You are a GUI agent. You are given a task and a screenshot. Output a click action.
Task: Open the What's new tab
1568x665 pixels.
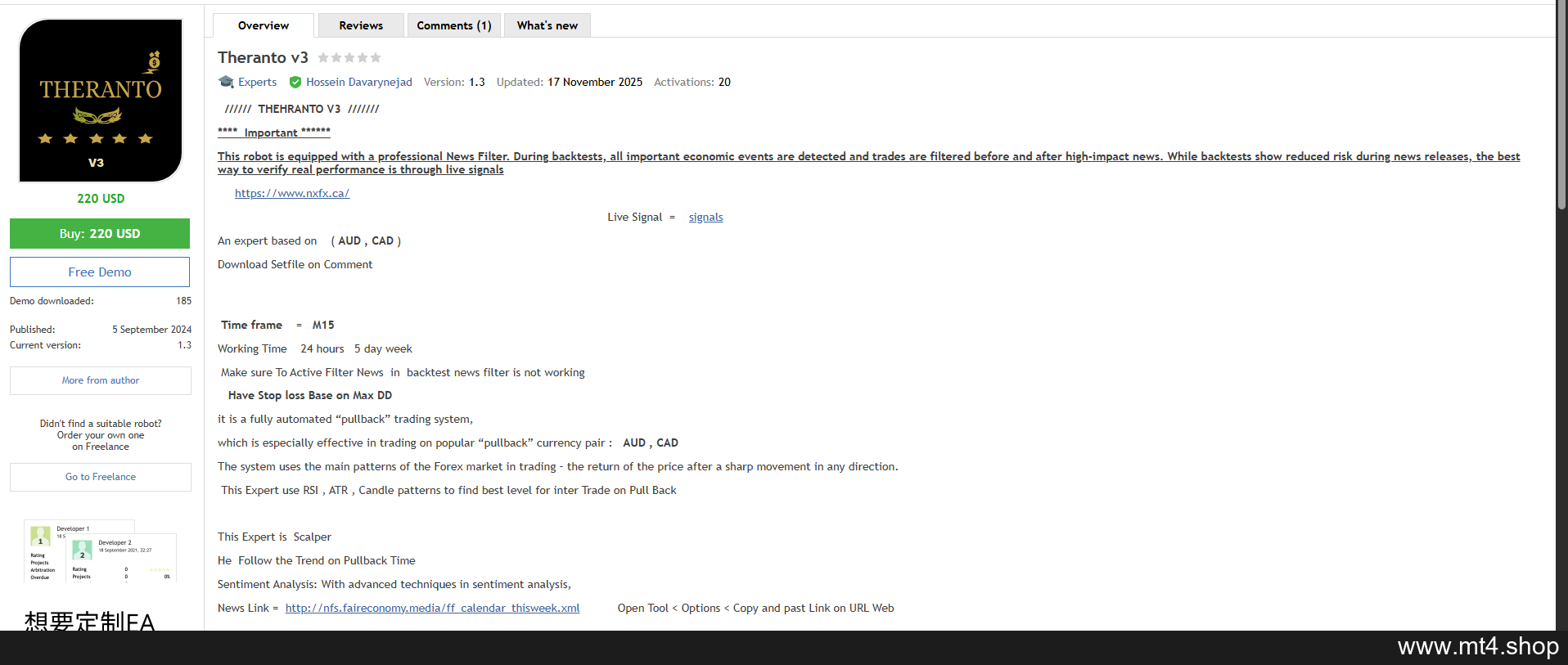547,25
